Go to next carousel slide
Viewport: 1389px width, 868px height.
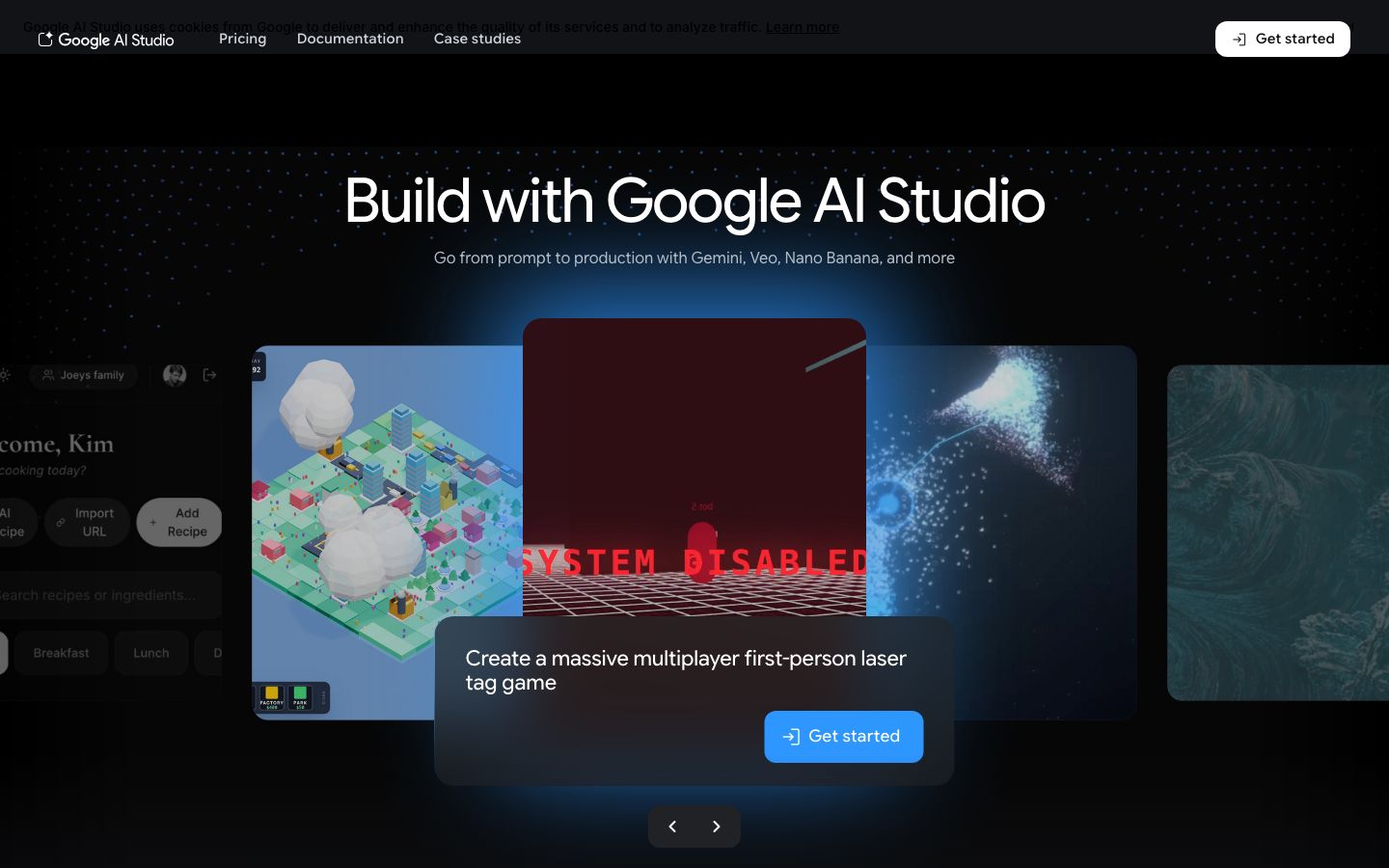[x=716, y=827]
